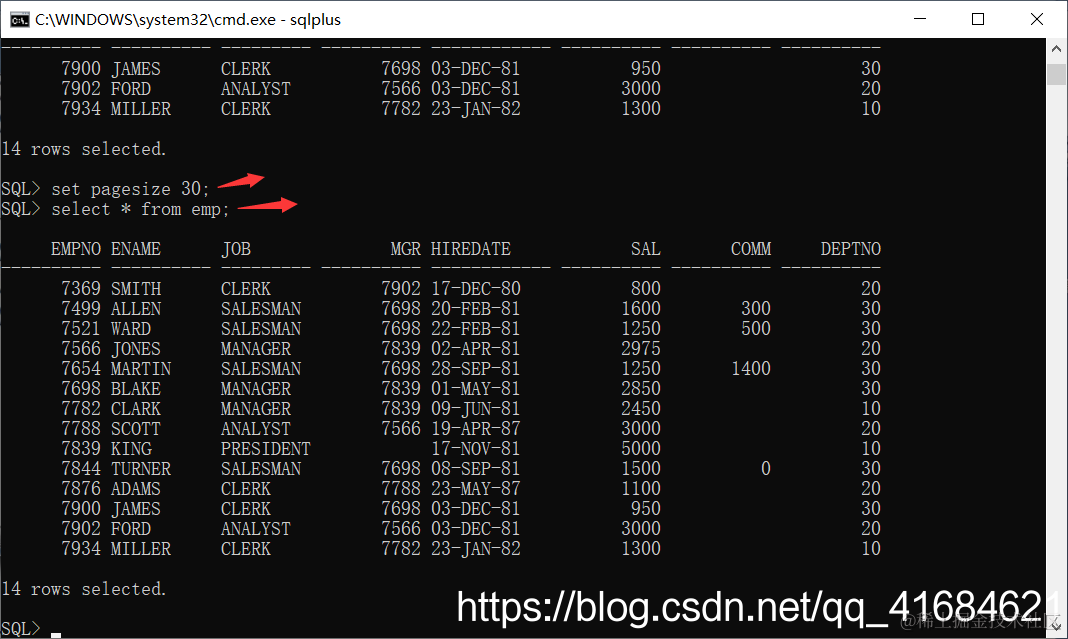Click the DEPTNO column header

click(851, 249)
